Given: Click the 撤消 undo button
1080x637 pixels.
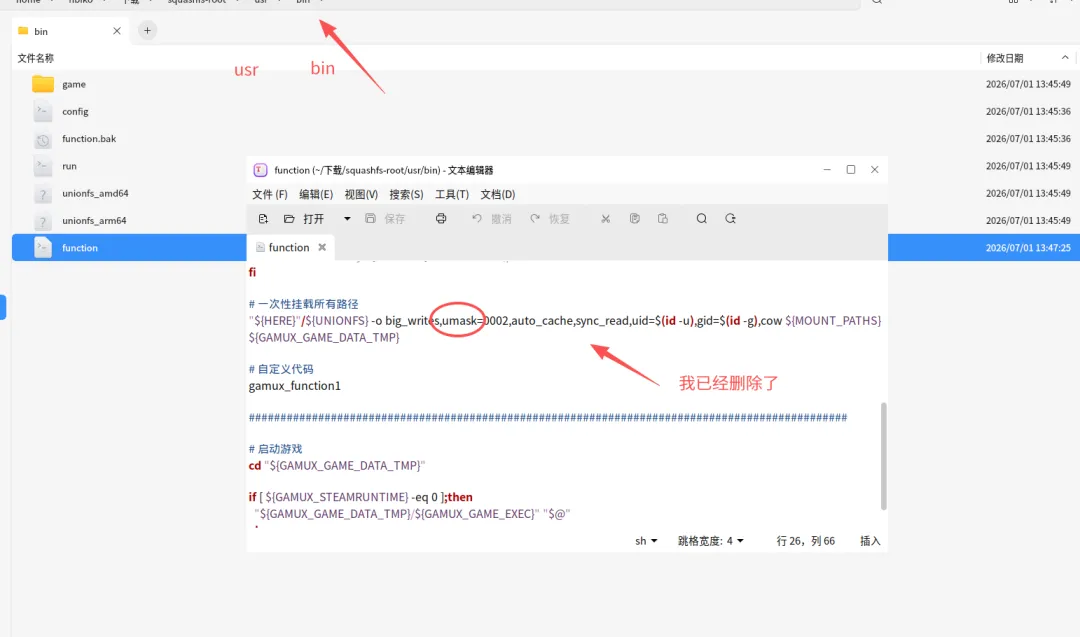Looking at the screenshot, I should coord(492,219).
